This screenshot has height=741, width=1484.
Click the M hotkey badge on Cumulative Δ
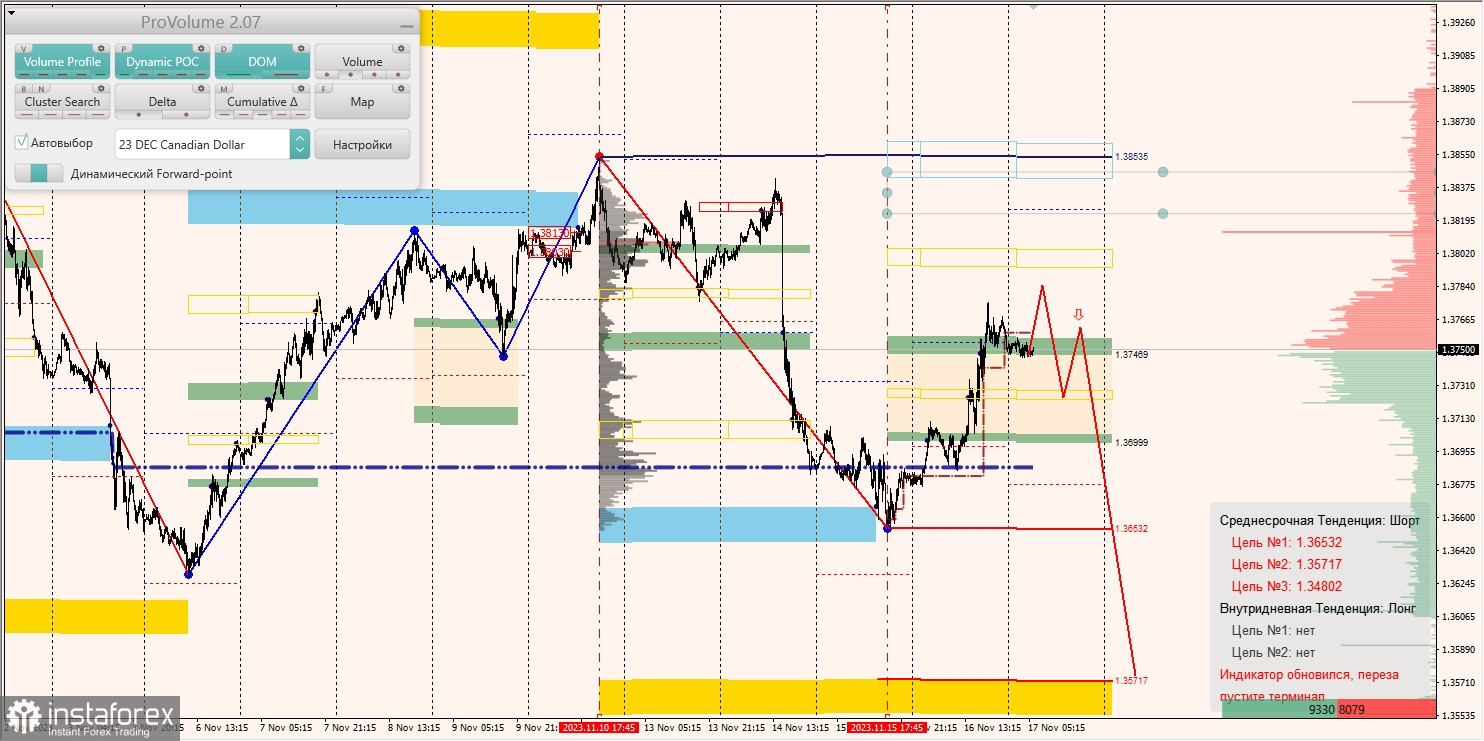click(x=224, y=89)
